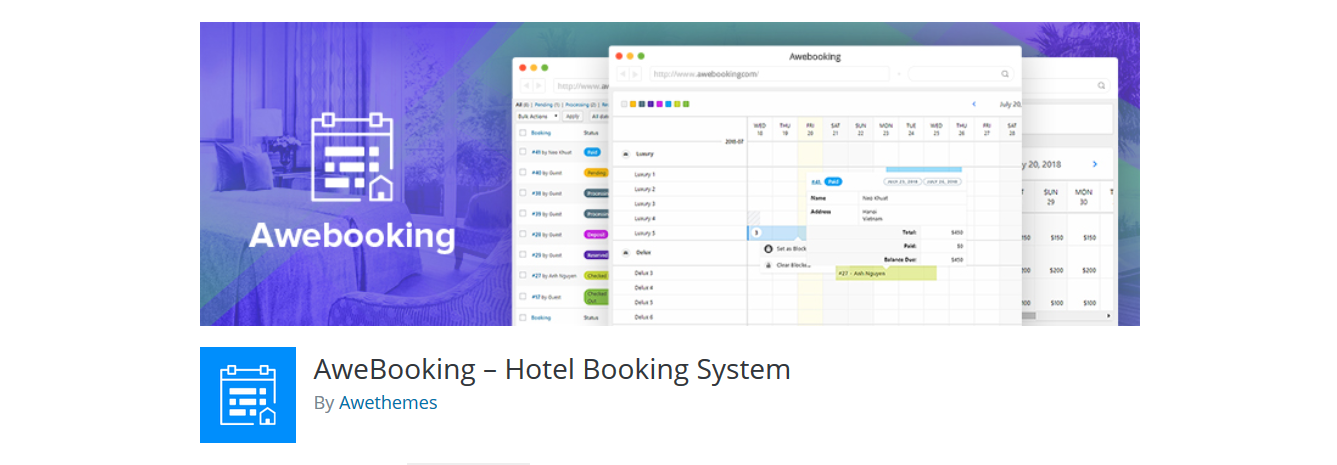Click next chevron beside 20, 2018 in right window
Image resolution: width=1337 pixels, height=465 pixels.
click(x=1095, y=164)
